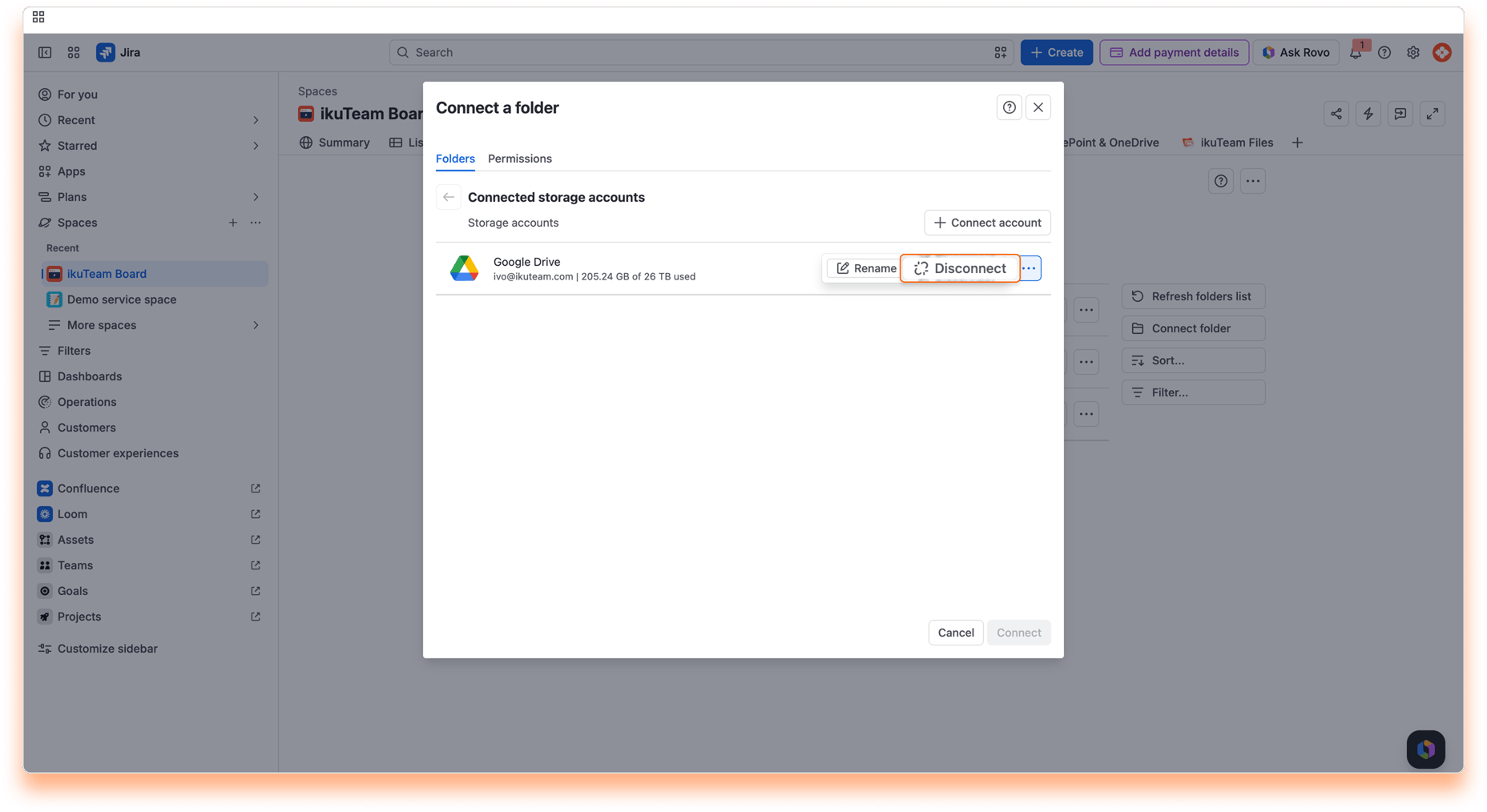1487x812 pixels.
Task: Open the user profile avatar
Action: [1442, 52]
